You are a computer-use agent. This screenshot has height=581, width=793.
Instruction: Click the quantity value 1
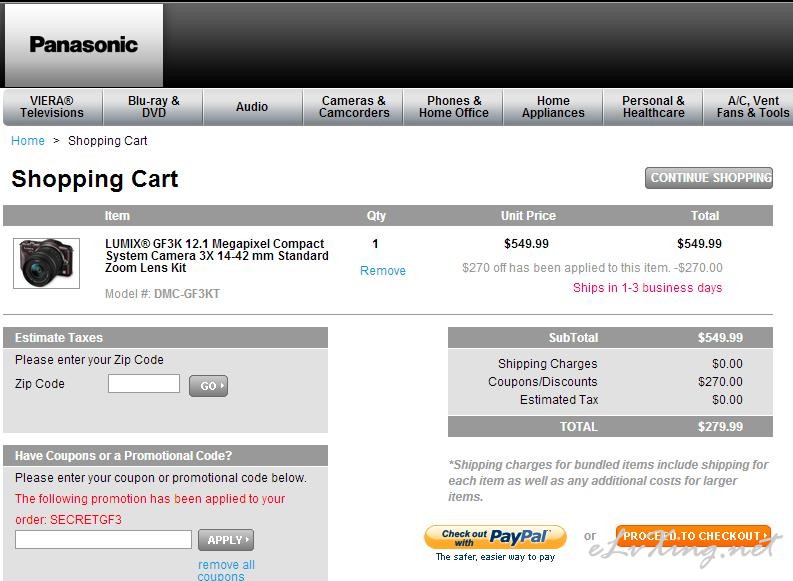tap(375, 244)
